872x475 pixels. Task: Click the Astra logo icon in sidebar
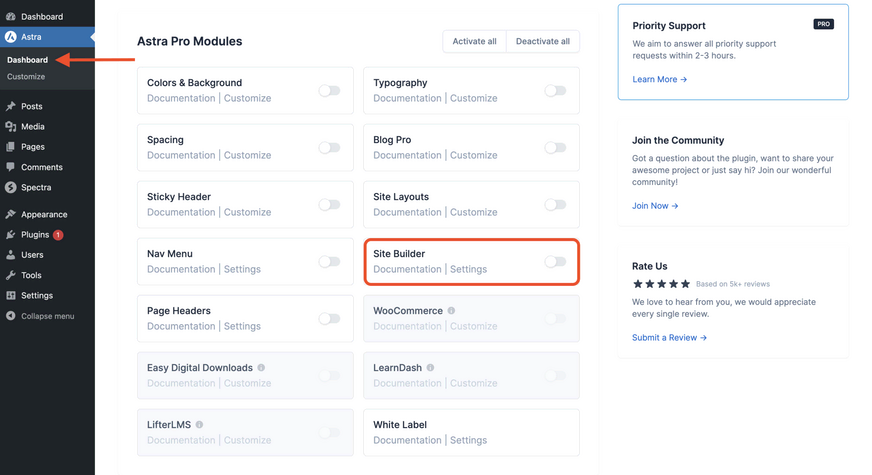tap(11, 37)
